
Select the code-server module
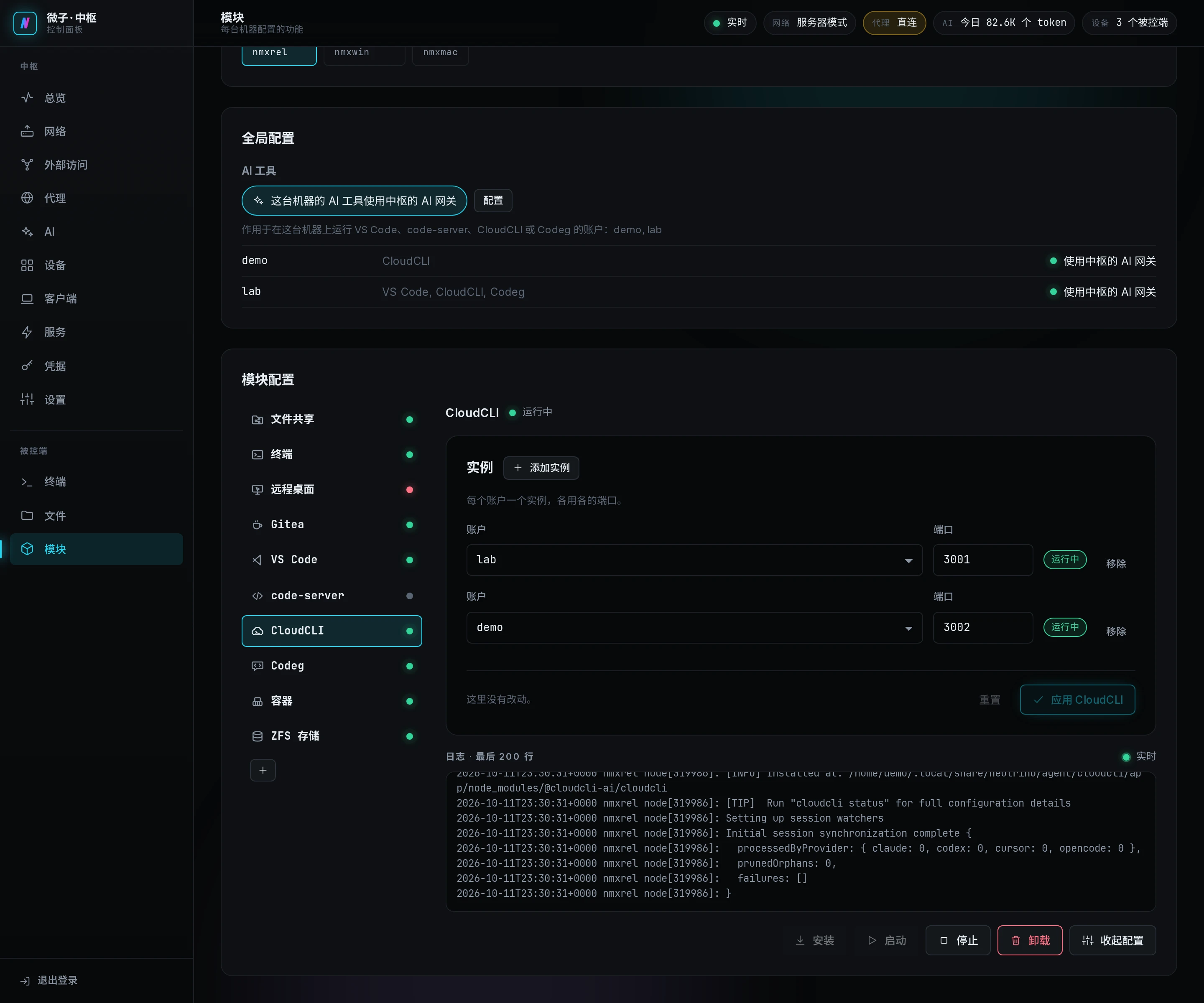(x=332, y=596)
